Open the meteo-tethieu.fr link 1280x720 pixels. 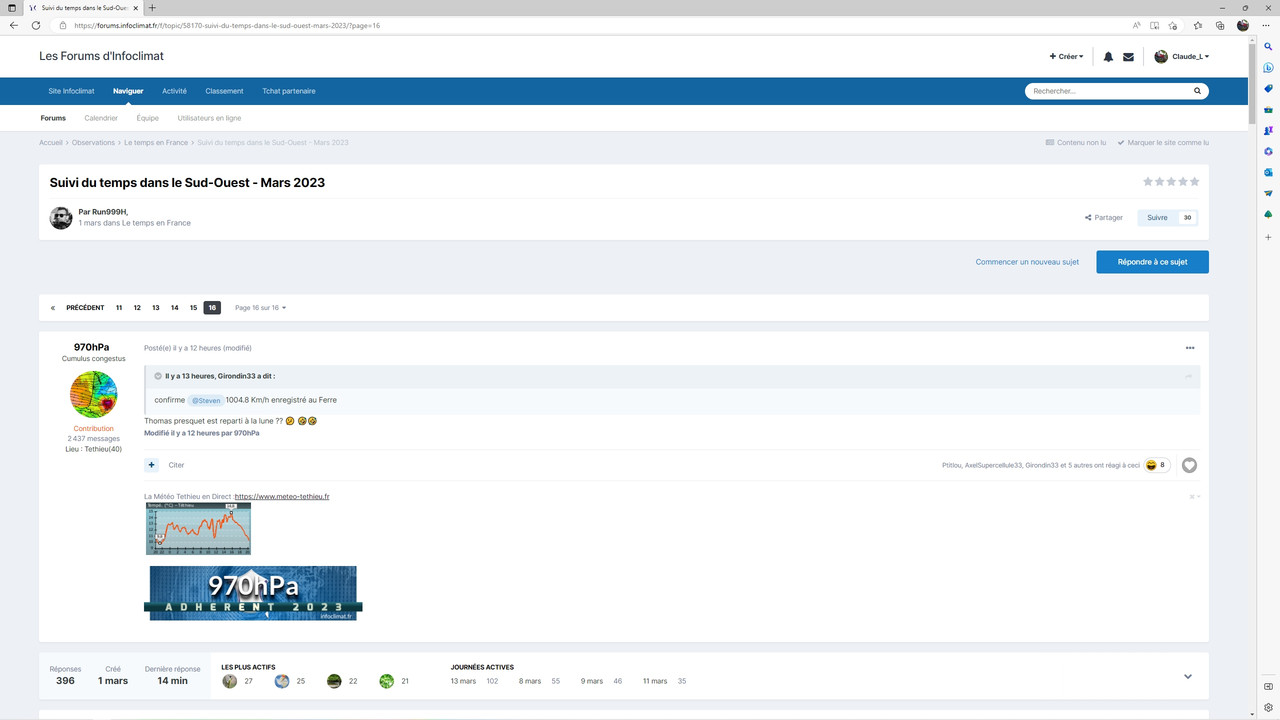[x=282, y=497]
